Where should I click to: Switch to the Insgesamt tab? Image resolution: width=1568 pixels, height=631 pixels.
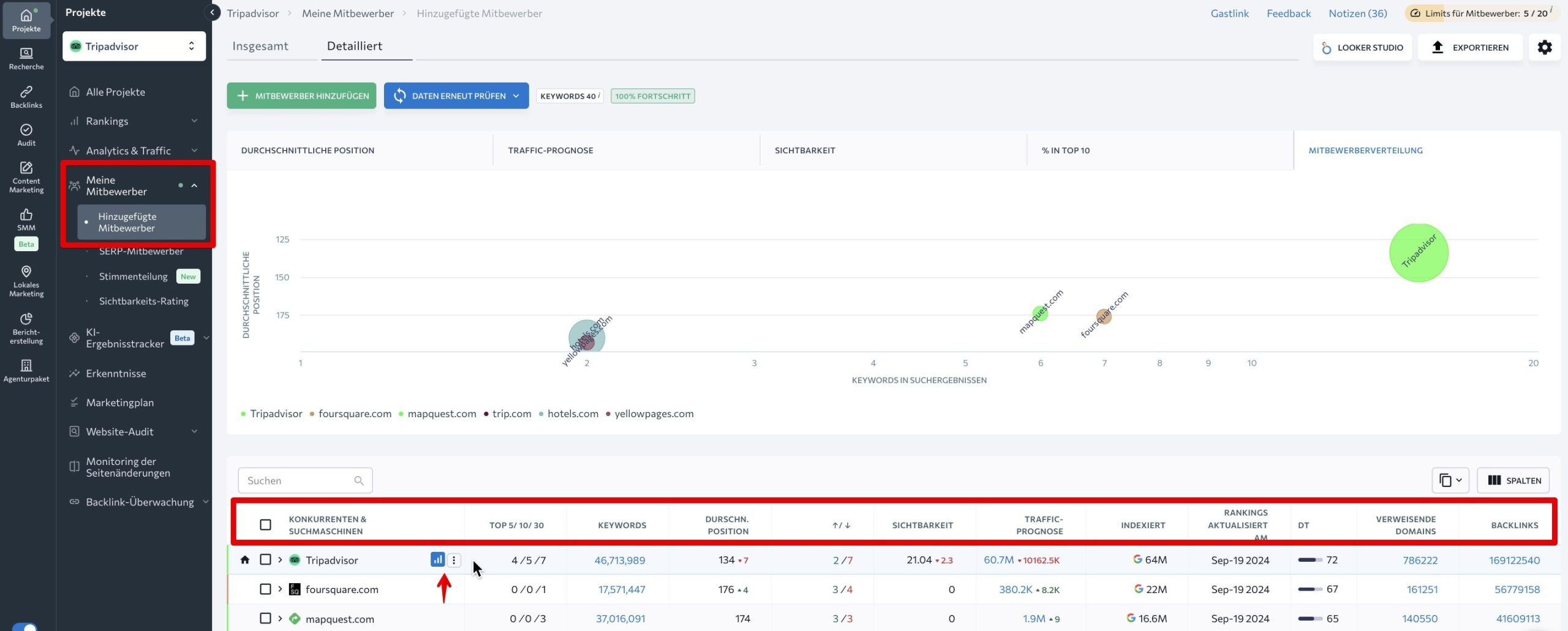tap(260, 46)
